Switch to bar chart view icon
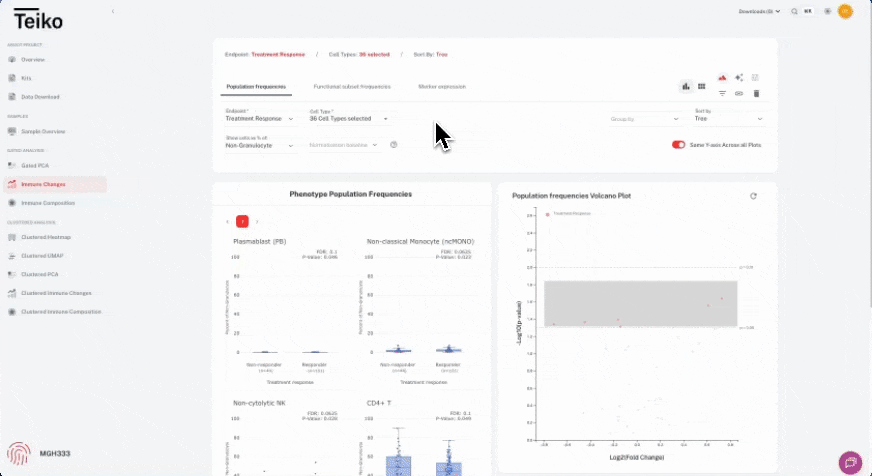 (x=686, y=86)
